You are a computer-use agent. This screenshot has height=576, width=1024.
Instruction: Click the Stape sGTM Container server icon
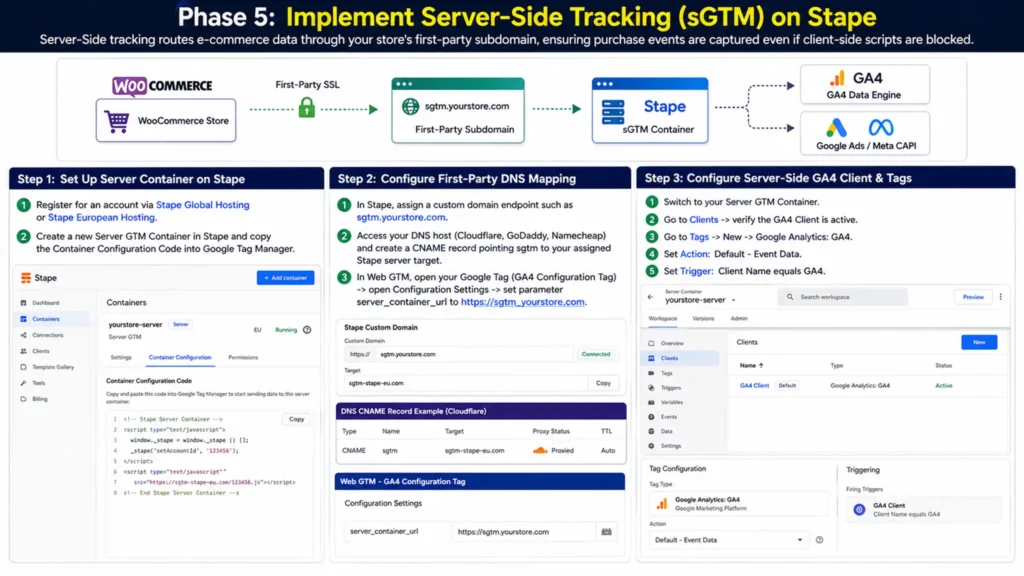(x=613, y=112)
